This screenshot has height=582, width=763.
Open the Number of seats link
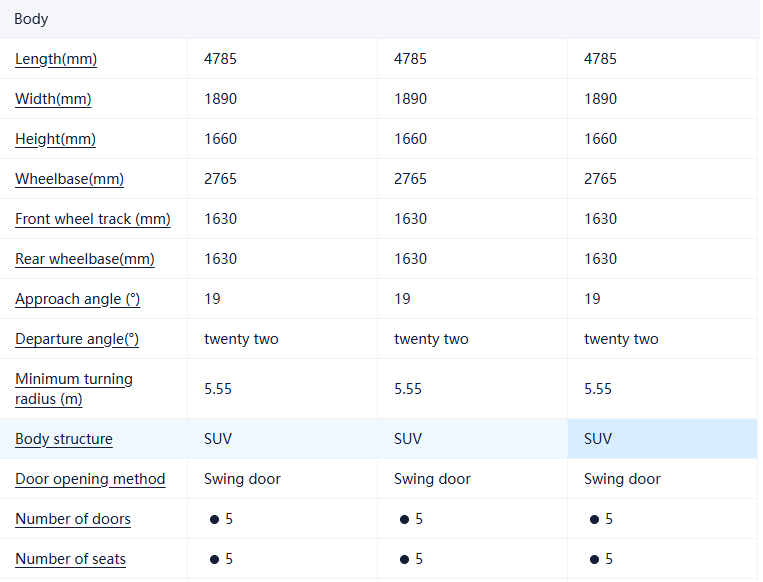click(70, 559)
